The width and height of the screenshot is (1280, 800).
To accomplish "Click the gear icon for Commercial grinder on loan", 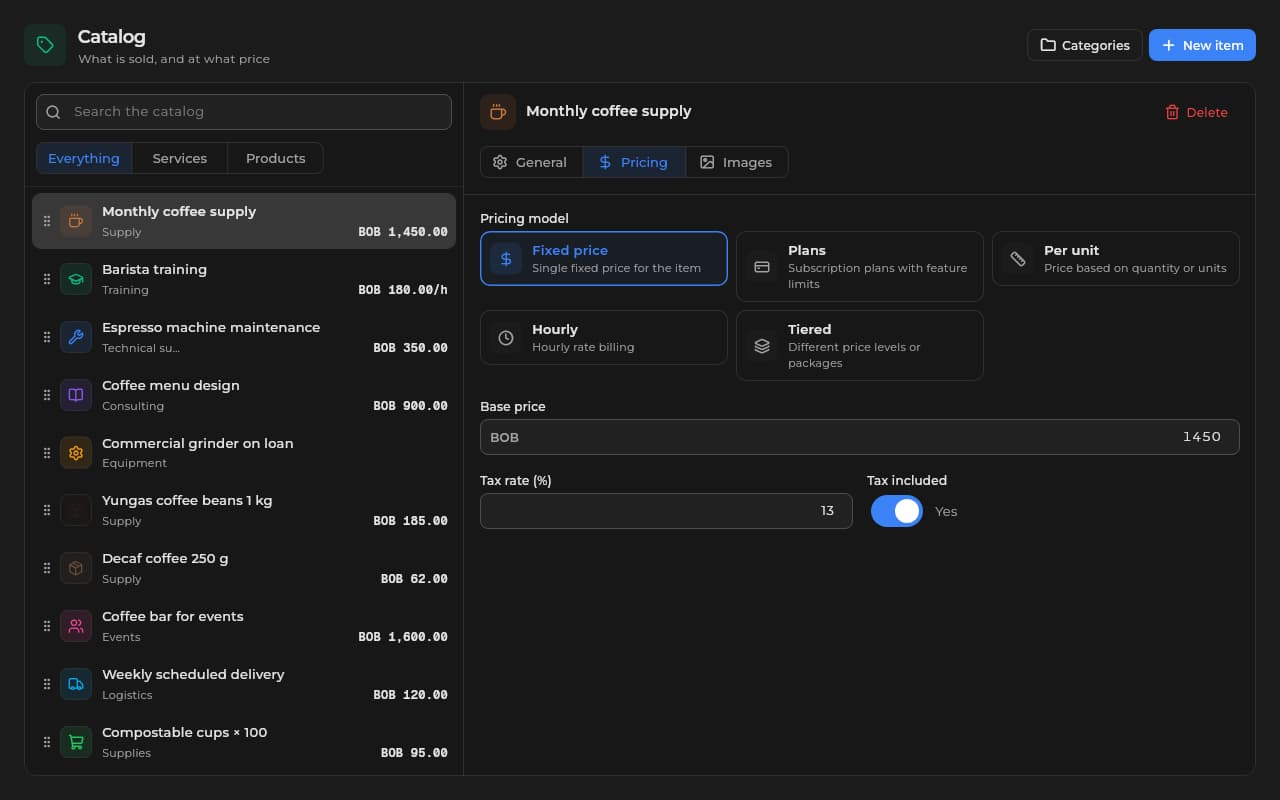I will [76, 453].
